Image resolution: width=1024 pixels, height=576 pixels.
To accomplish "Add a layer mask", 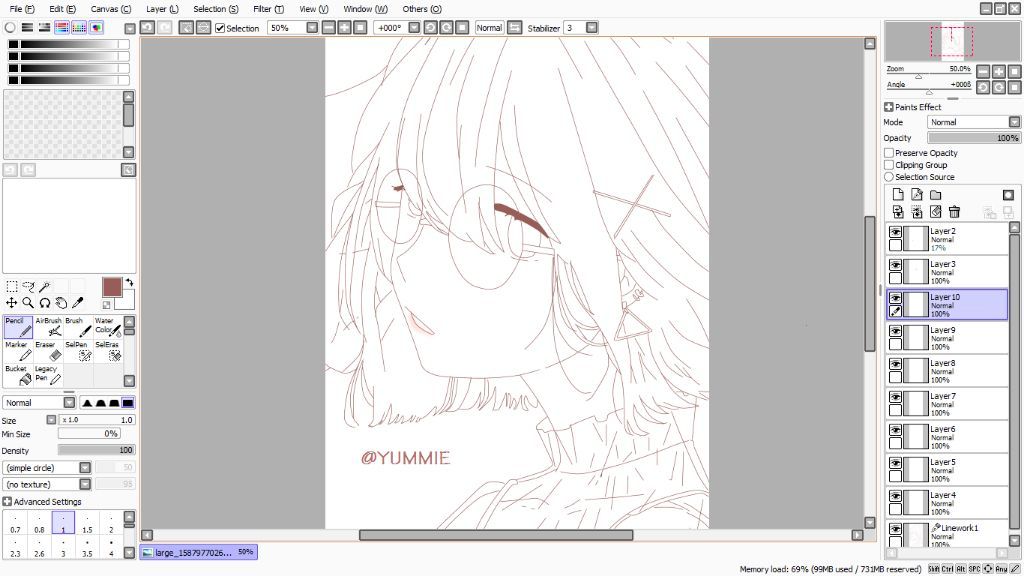I will tap(1008, 195).
